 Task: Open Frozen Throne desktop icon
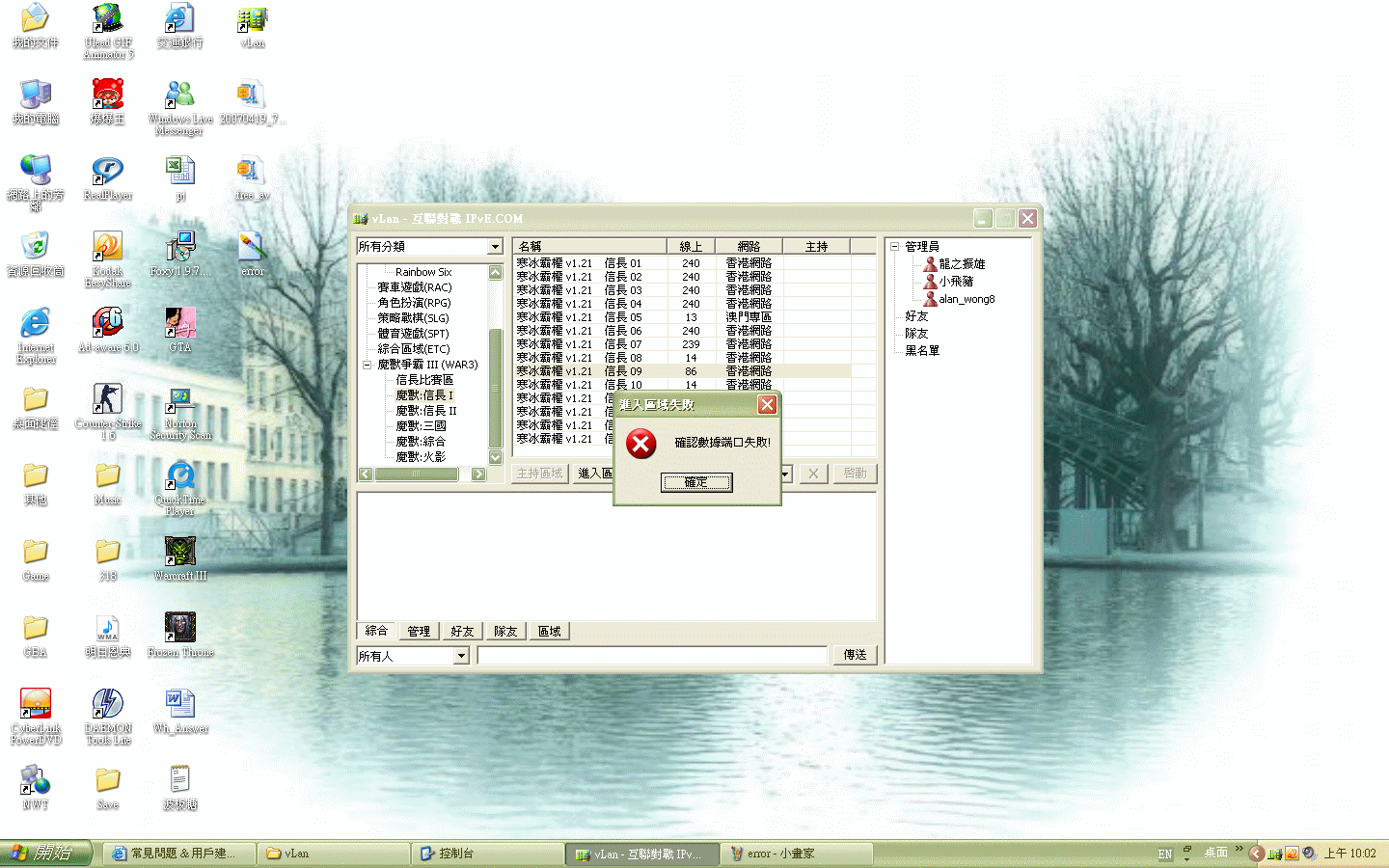[x=180, y=628]
